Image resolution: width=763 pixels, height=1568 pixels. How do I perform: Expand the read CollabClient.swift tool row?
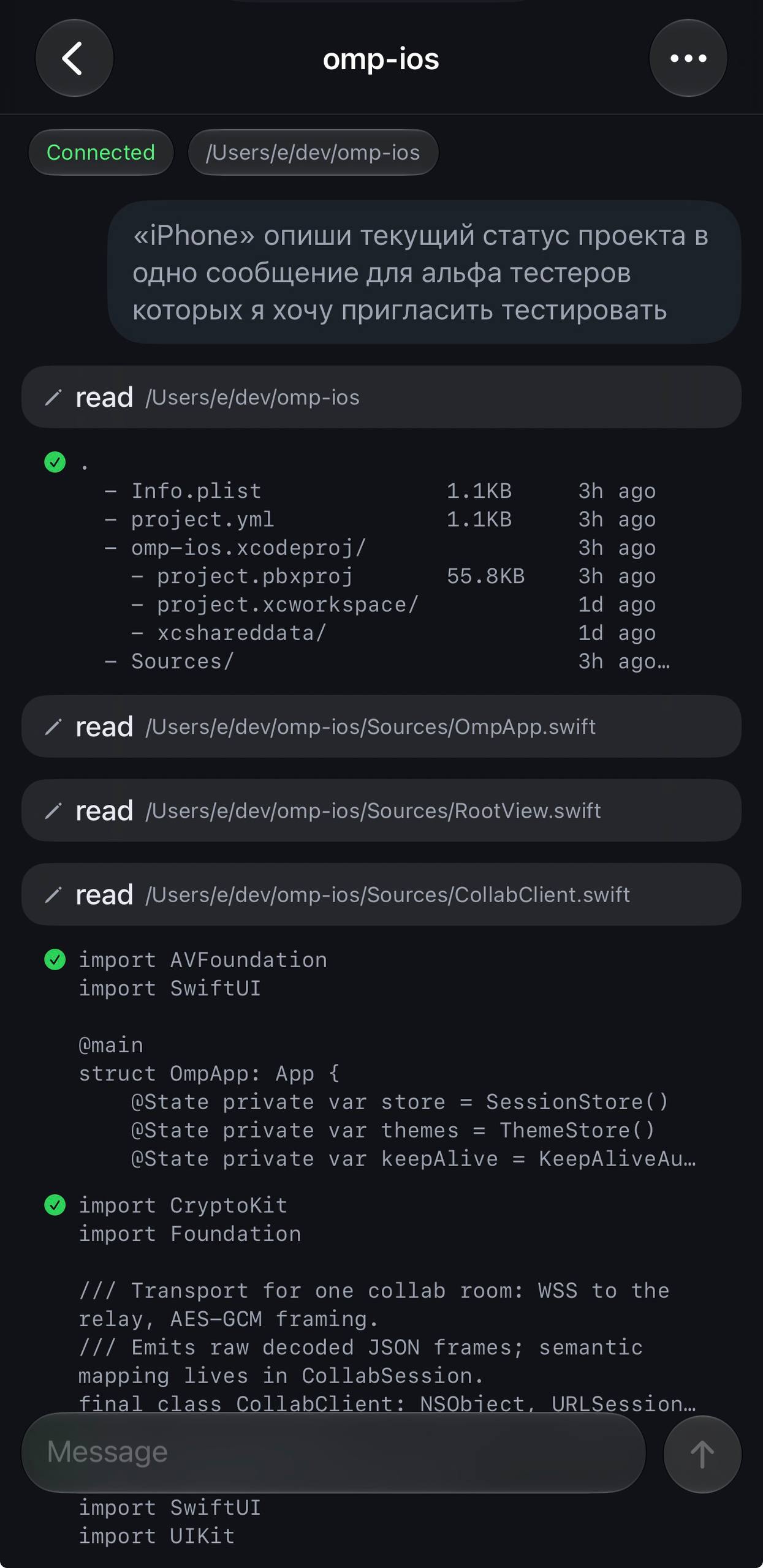(381, 894)
